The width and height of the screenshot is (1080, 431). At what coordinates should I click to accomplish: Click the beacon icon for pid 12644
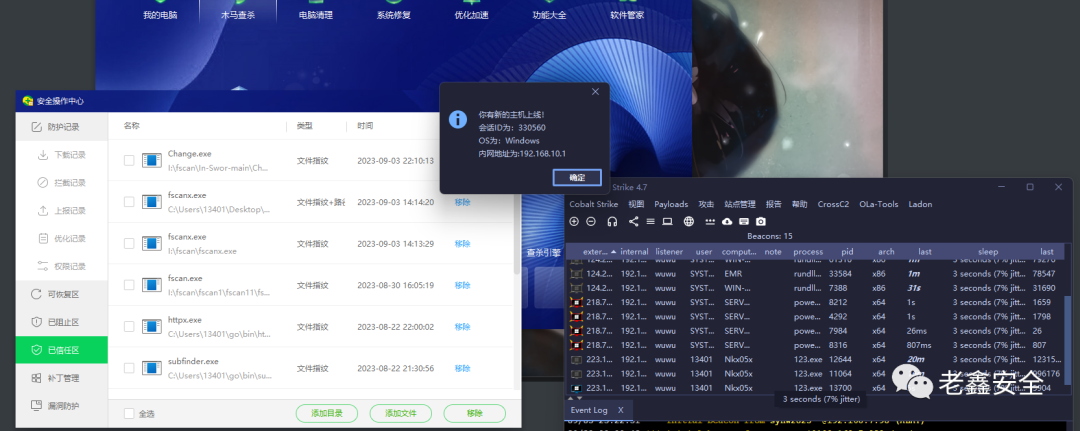(577, 359)
